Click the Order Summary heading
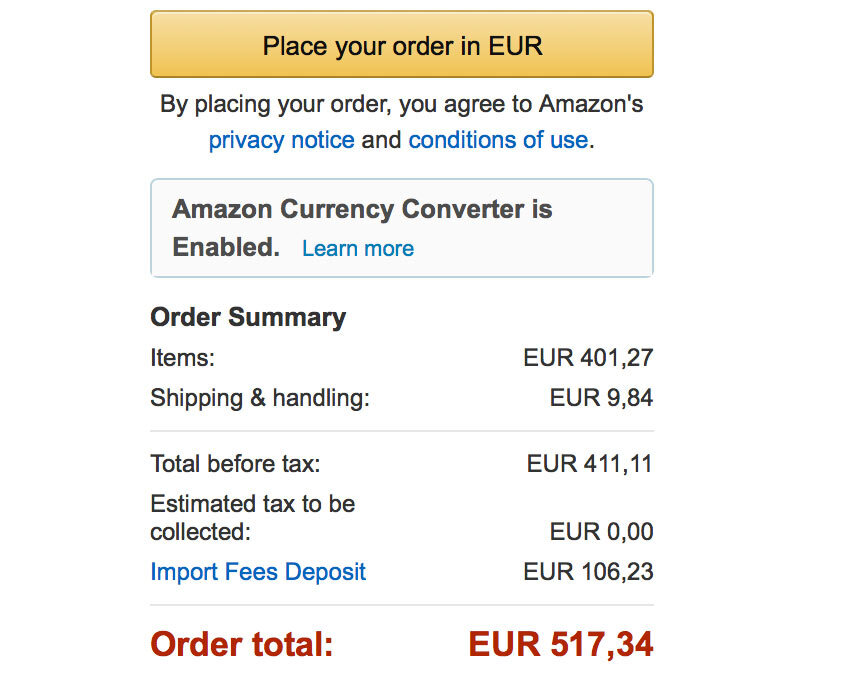The image size is (845, 676). coord(248,318)
